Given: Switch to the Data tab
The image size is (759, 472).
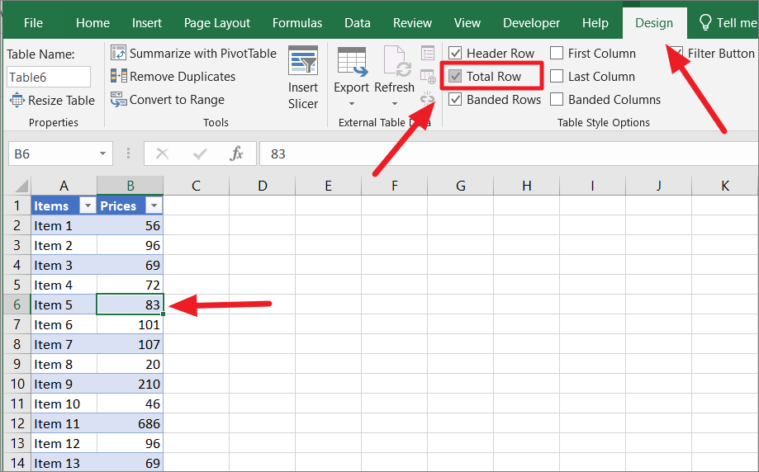Looking at the screenshot, I should tap(357, 23).
